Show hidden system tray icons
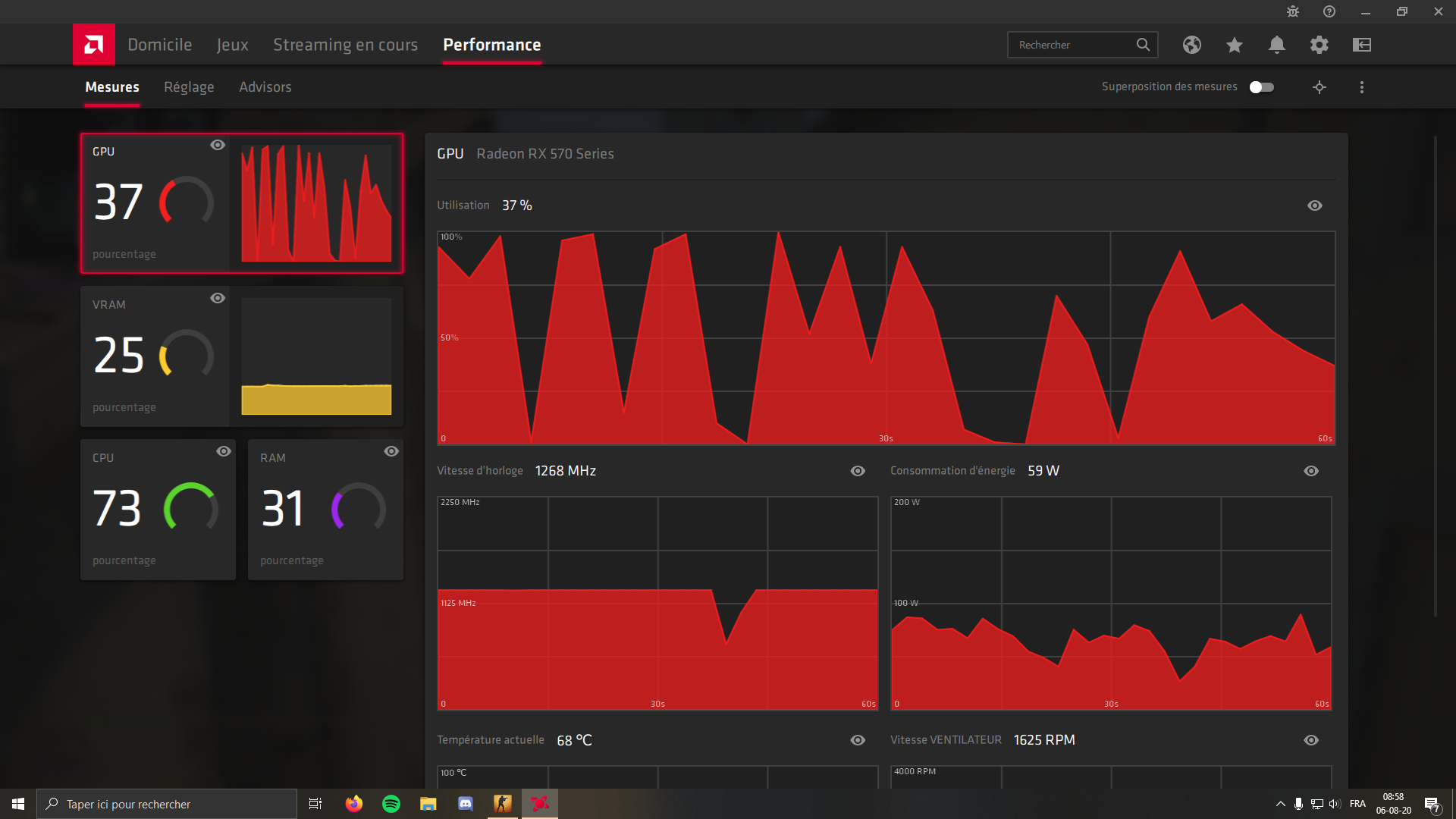Viewport: 1456px width, 819px height. 1280,804
